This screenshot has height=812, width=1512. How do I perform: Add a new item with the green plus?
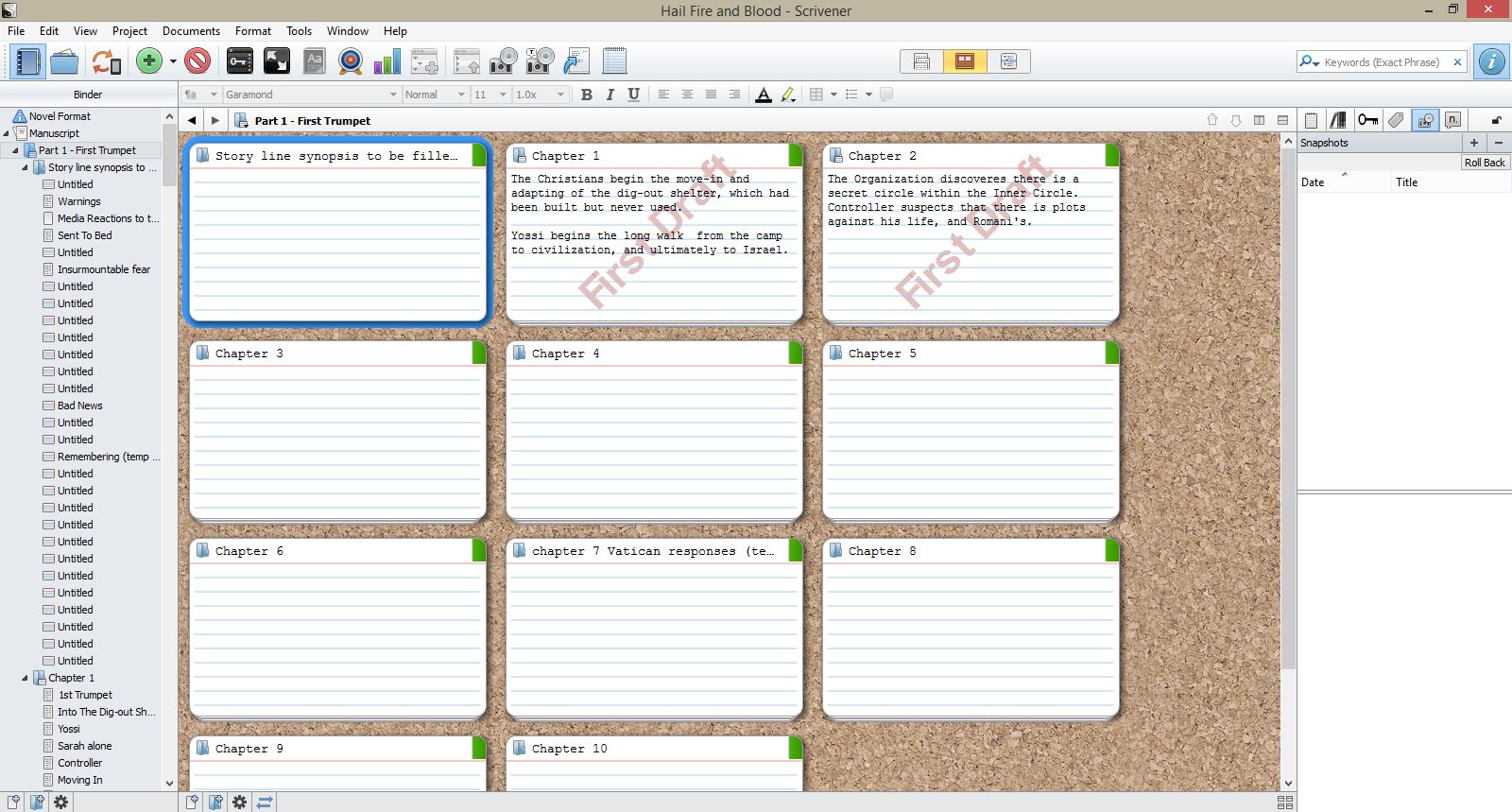(x=149, y=61)
